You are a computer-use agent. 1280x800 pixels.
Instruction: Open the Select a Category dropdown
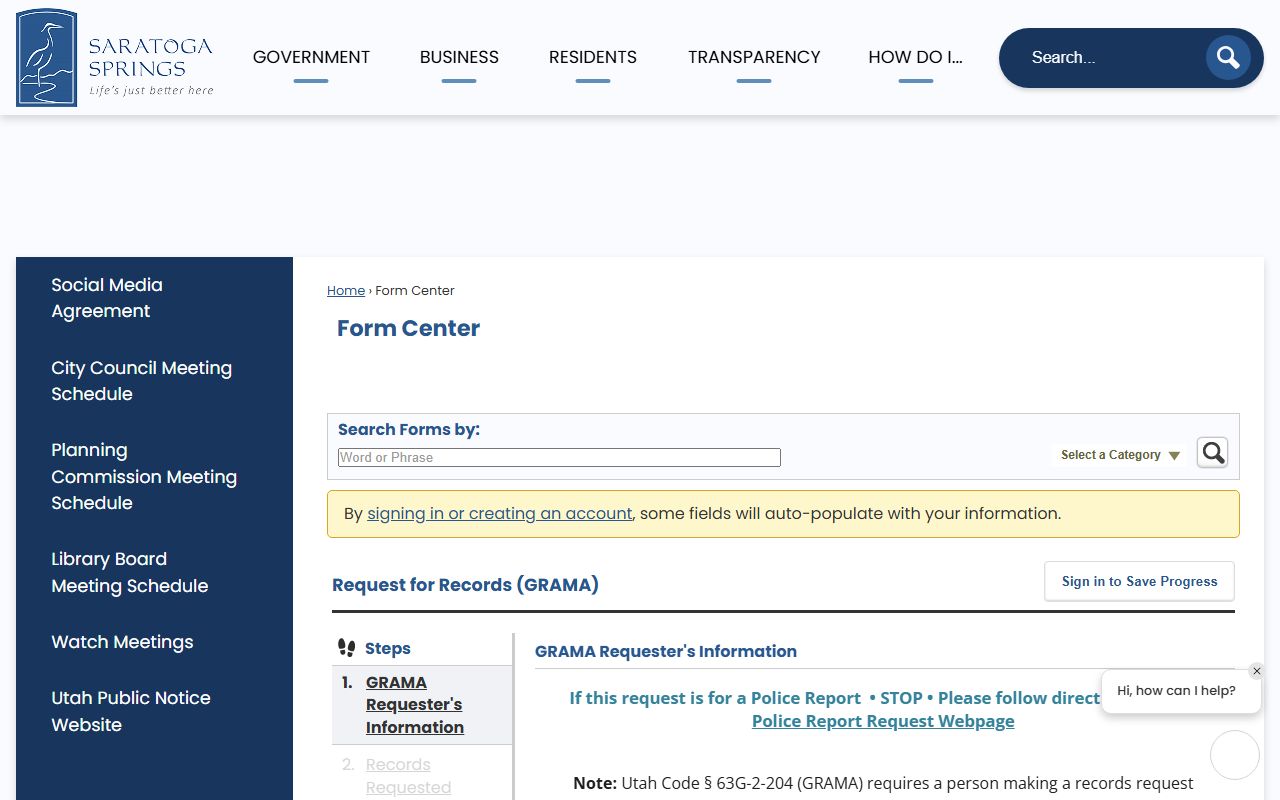pos(1120,455)
